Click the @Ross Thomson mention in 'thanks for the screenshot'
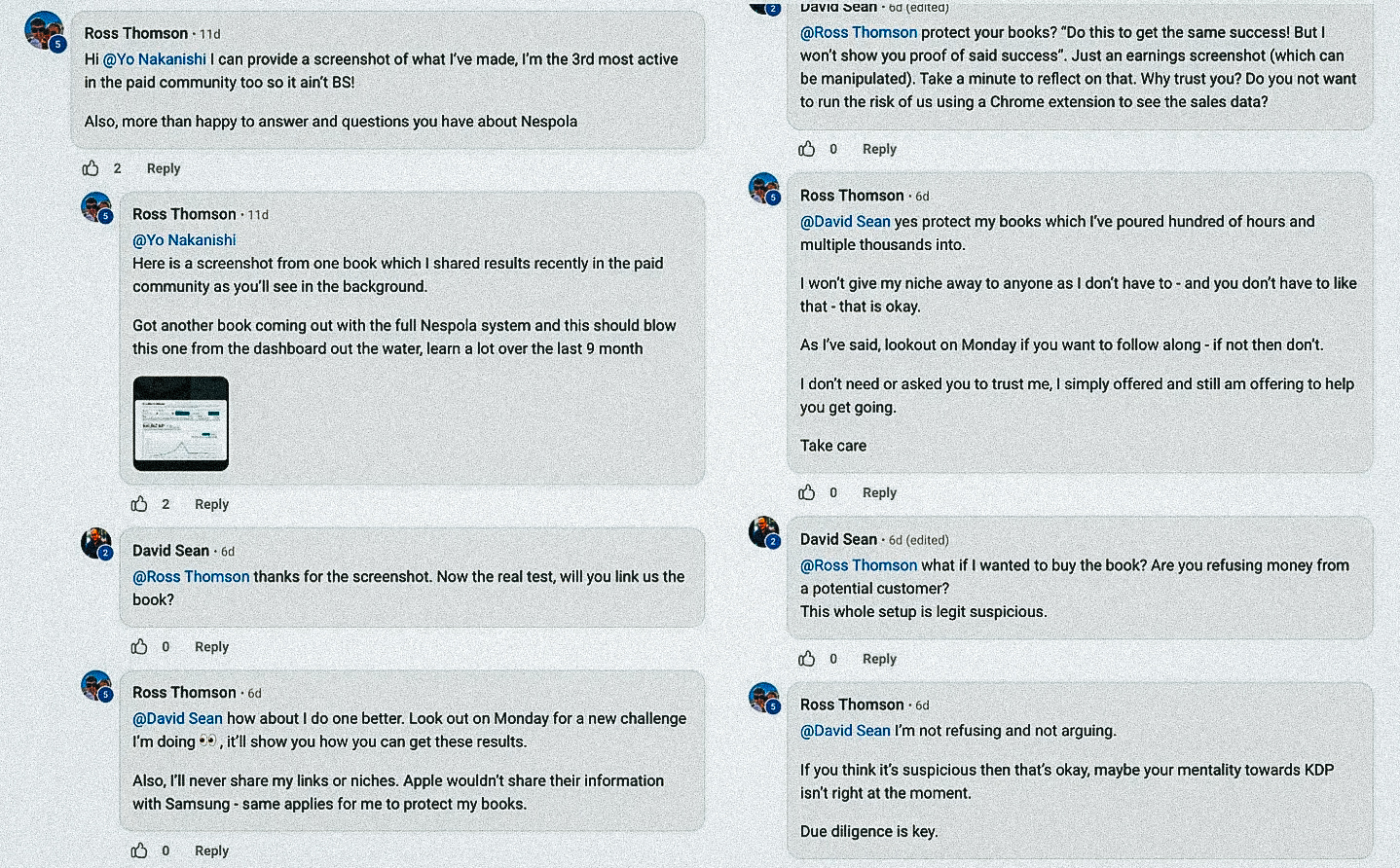Image resolution: width=1400 pixels, height=868 pixels. [191, 577]
